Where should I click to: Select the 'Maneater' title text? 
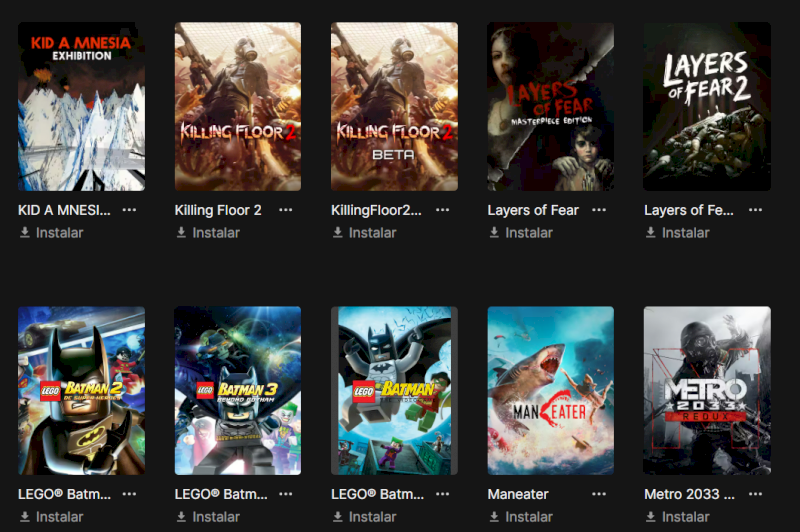(518, 494)
